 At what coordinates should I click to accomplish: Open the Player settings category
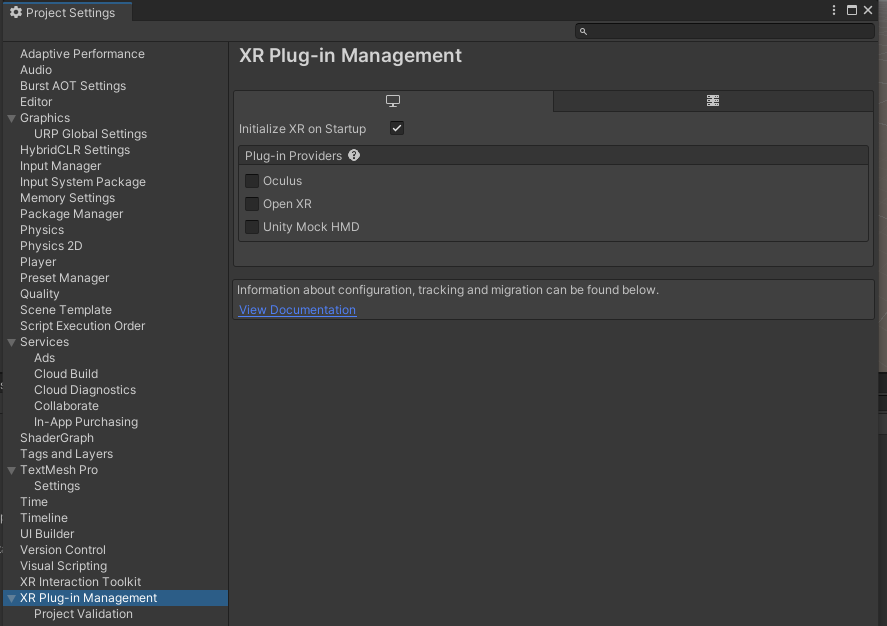pos(38,262)
